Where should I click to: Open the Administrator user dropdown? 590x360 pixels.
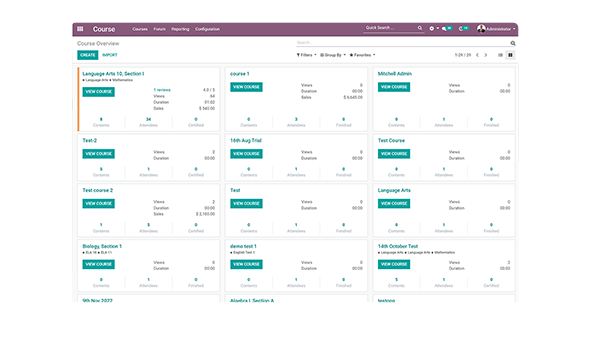(500, 29)
